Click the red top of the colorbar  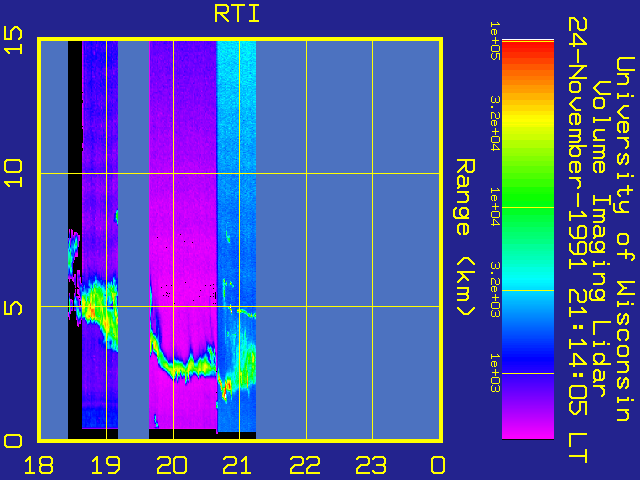528,51
